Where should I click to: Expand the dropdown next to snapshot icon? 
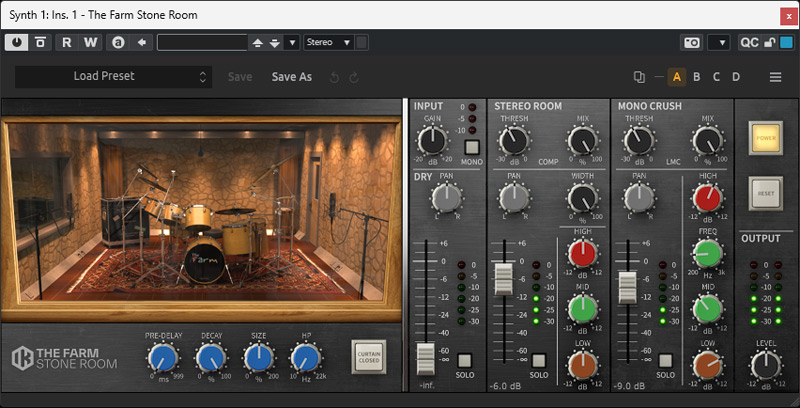pos(718,42)
